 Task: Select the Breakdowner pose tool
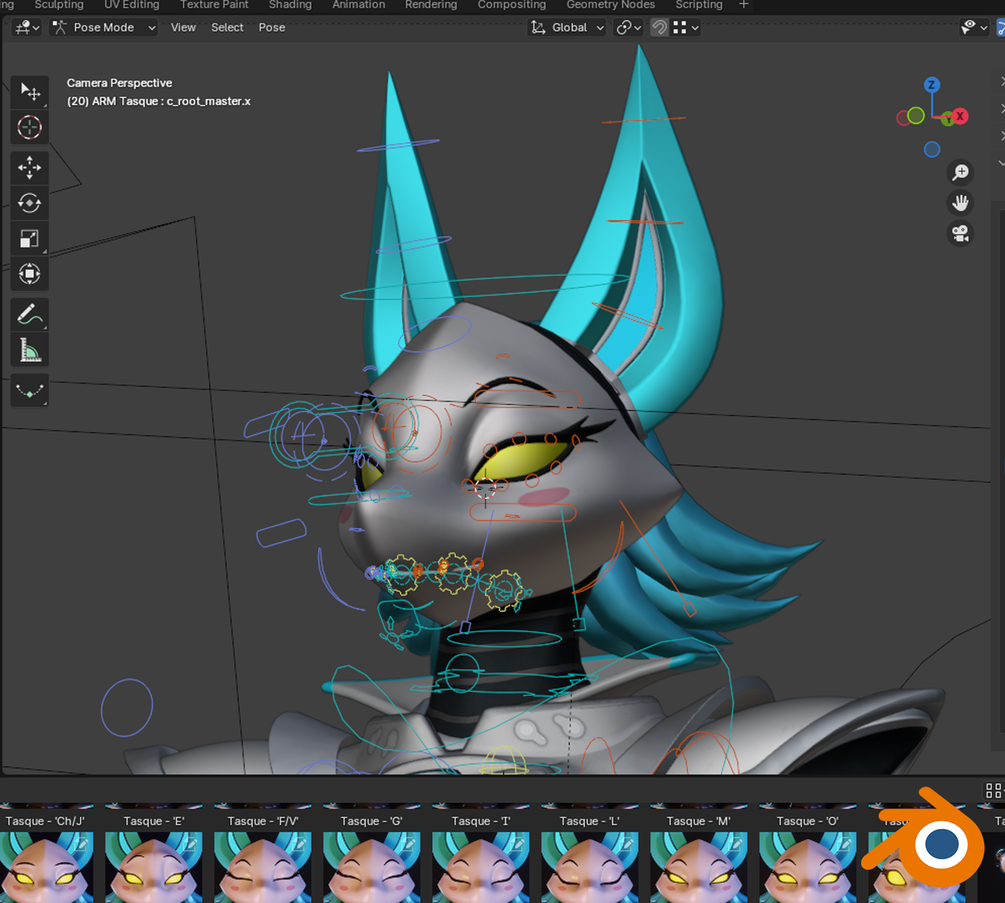[x=29, y=390]
